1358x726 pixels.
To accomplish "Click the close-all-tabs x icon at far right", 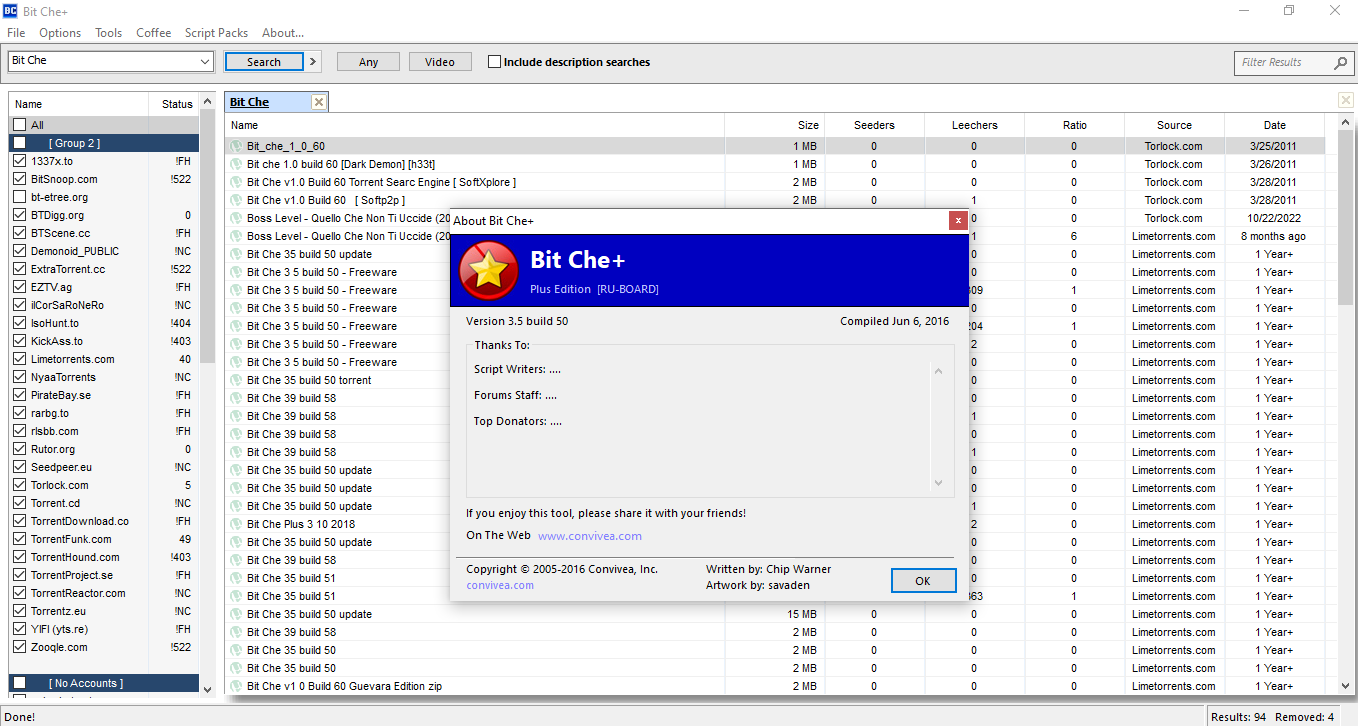I will 1346,100.
